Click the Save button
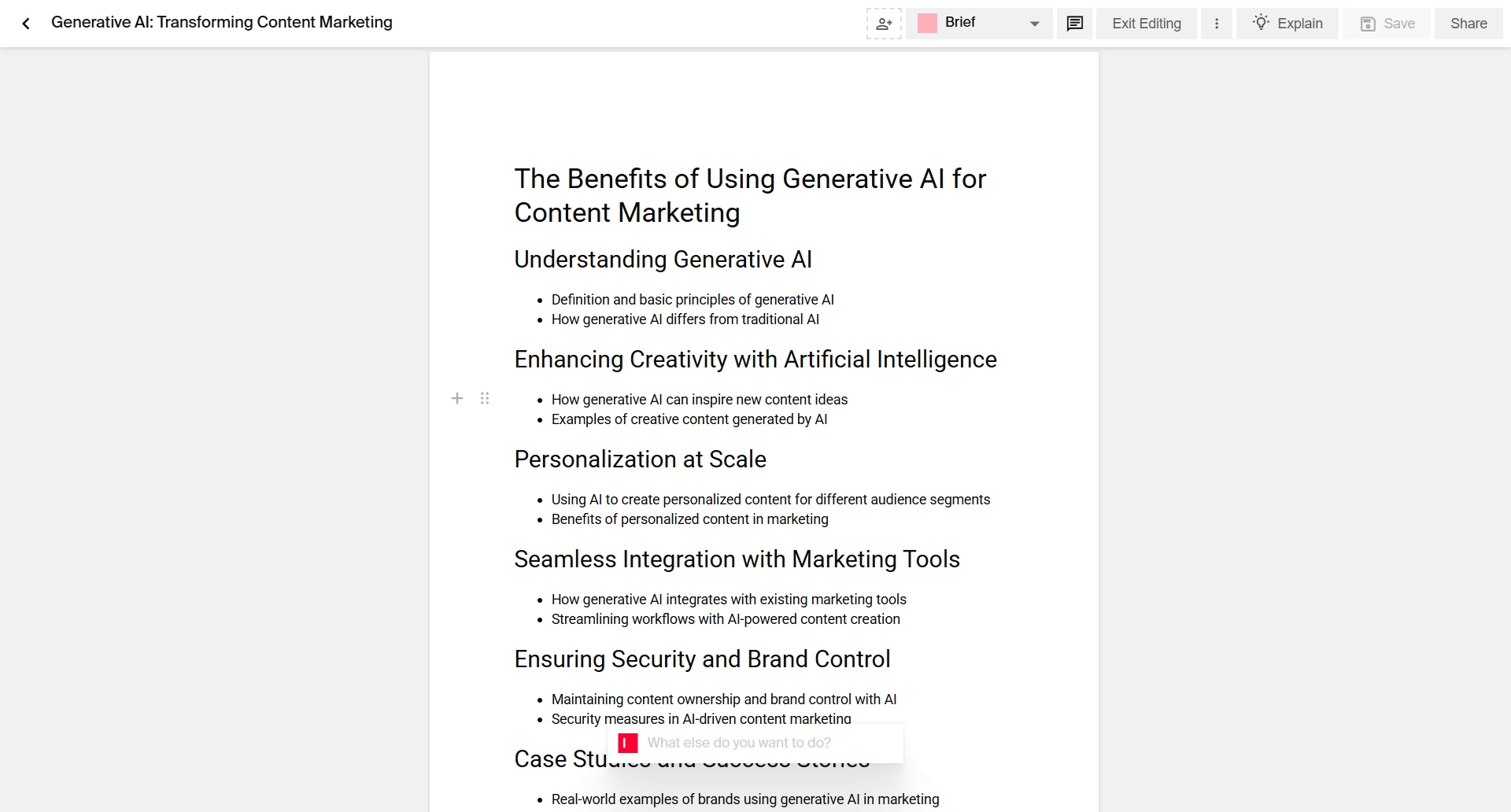Screen dimensions: 1511x812 pyautogui.click(x=1387, y=24)
